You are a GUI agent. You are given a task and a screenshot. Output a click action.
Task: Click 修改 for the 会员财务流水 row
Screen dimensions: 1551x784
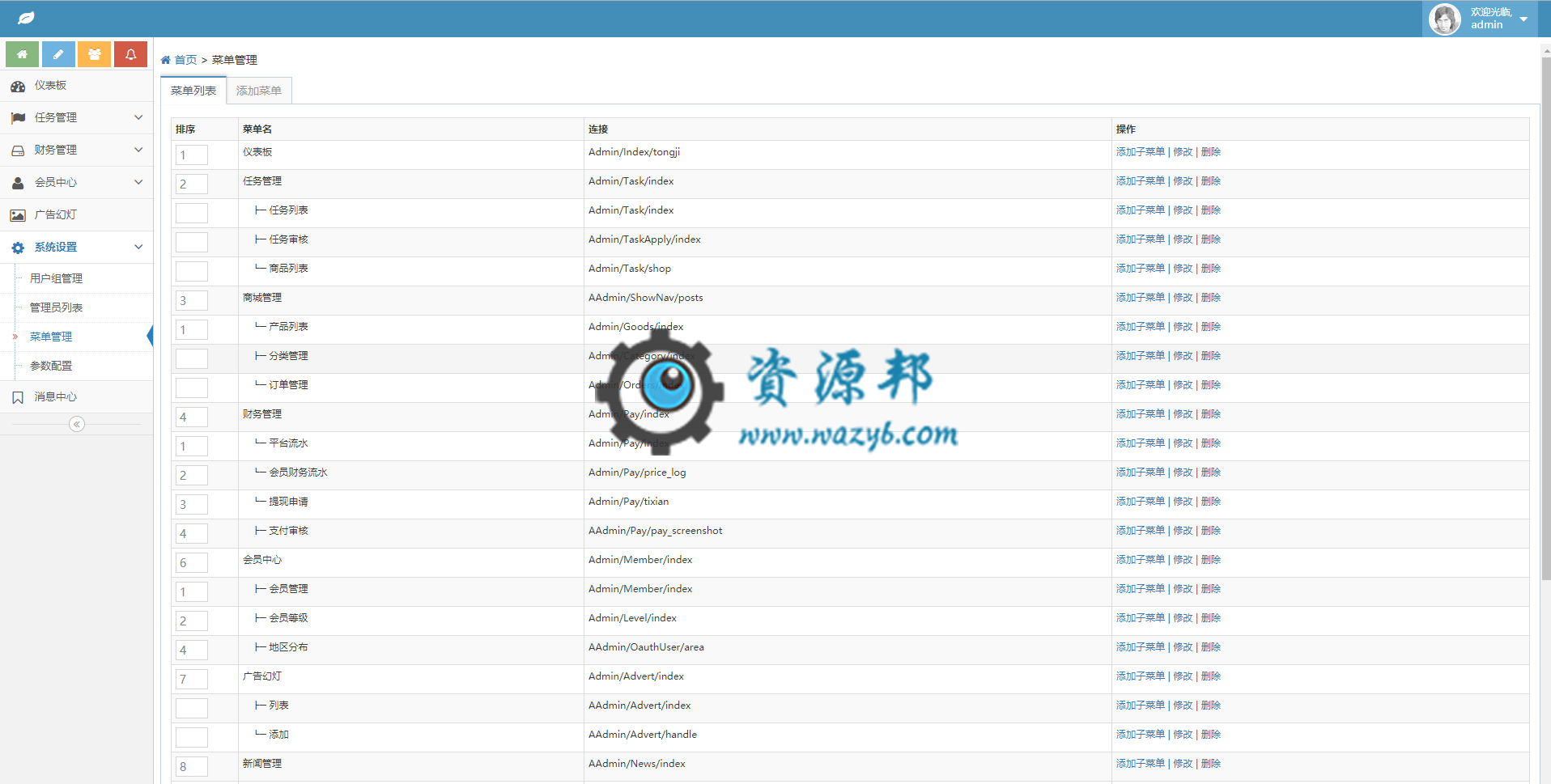pos(1183,473)
